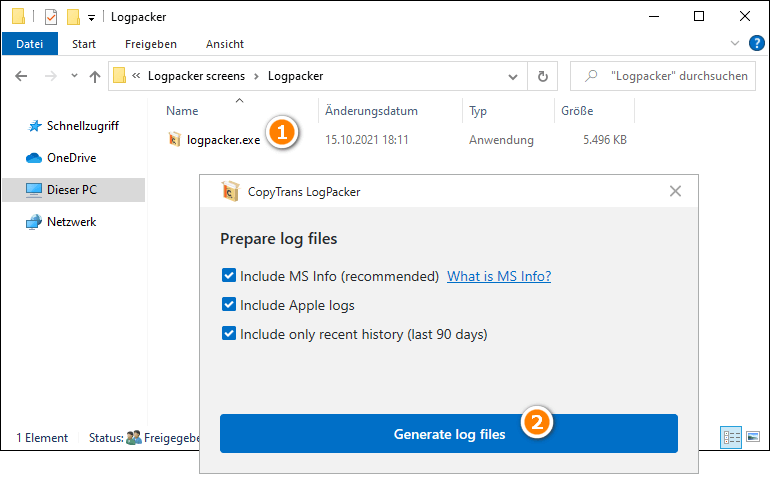Image resolution: width=770 pixels, height=495 pixels.
Task: Open the Freigeben ribbon tab
Action: click(151, 44)
